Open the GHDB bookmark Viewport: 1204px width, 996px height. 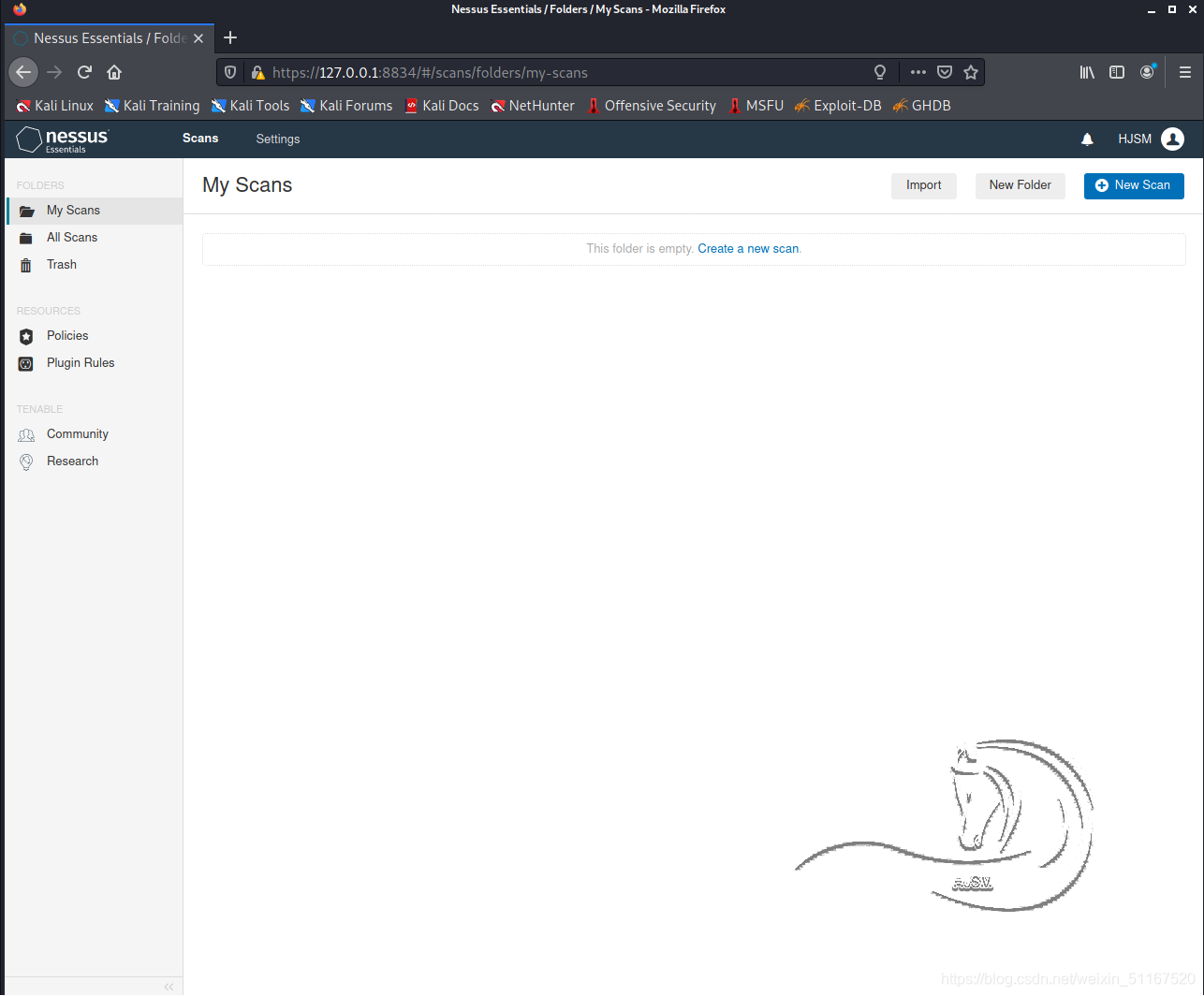coord(922,106)
